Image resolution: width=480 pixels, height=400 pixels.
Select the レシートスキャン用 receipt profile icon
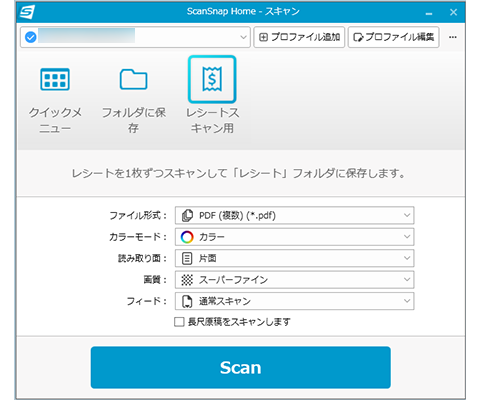point(212,79)
